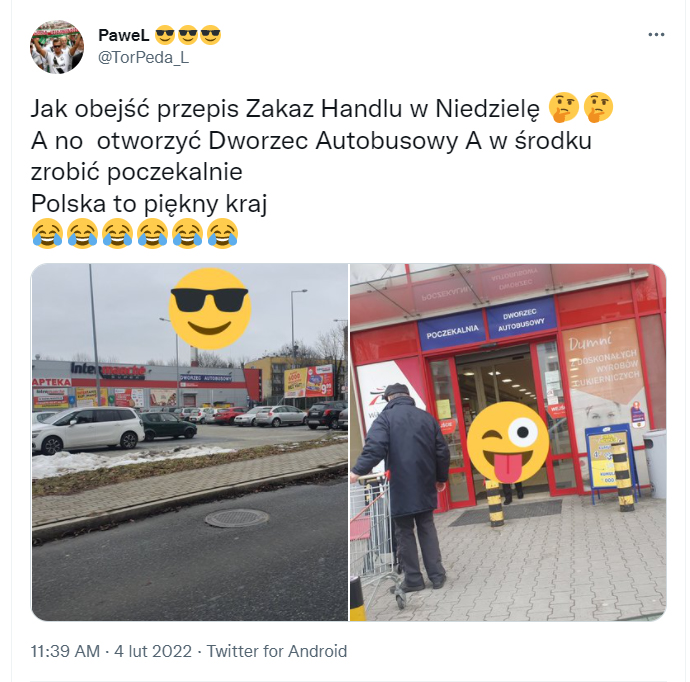The height and width of the screenshot is (682, 690).
Task: Click the white car in the left photo
Action: [88, 430]
